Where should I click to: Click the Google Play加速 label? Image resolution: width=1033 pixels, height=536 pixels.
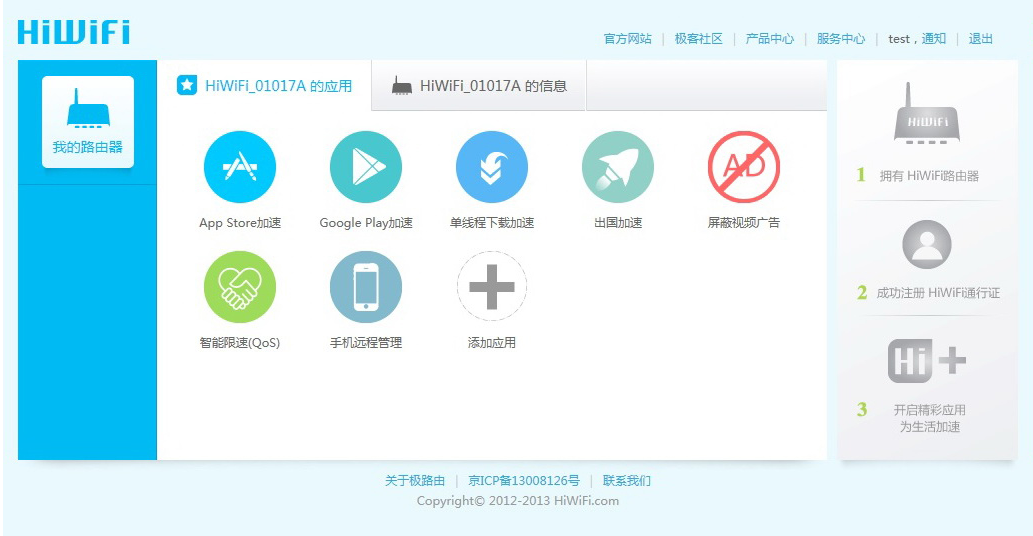pyautogui.click(x=366, y=223)
